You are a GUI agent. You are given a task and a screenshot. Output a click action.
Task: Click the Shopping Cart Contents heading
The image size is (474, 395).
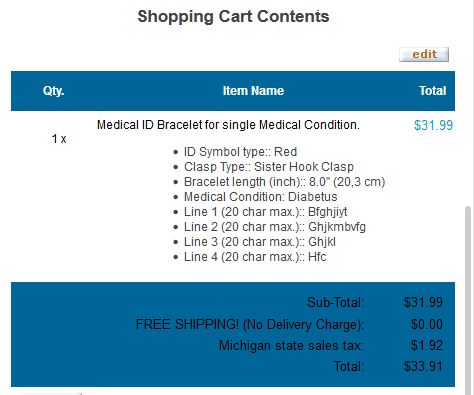233,17
